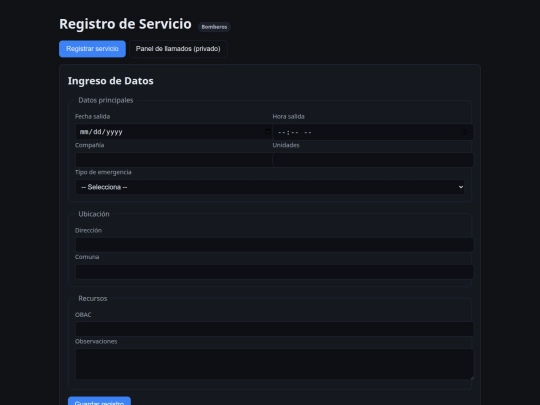This screenshot has width=540, height=405.
Task: Open the clock picker icon in Hora salida
Action: (x=464, y=132)
